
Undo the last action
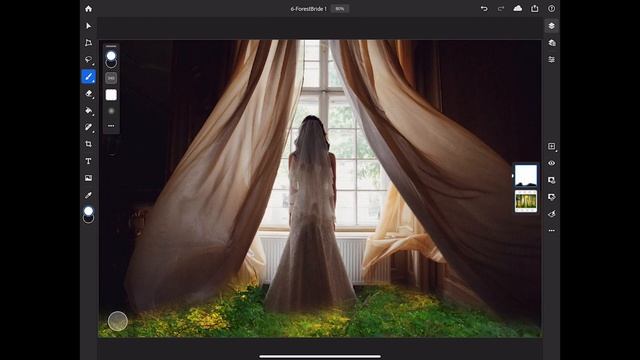[484, 9]
